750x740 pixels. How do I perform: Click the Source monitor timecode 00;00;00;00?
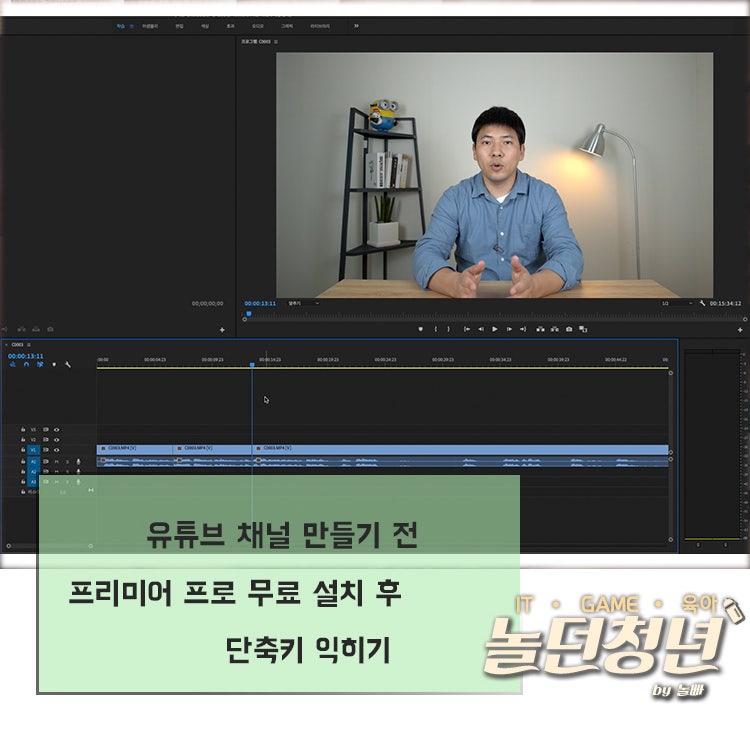pos(208,303)
